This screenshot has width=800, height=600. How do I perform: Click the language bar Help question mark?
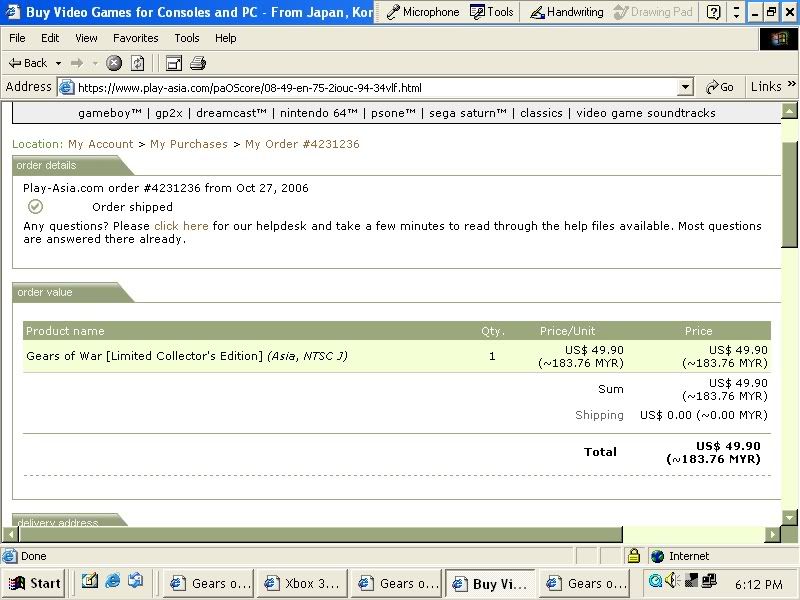(x=713, y=12)
